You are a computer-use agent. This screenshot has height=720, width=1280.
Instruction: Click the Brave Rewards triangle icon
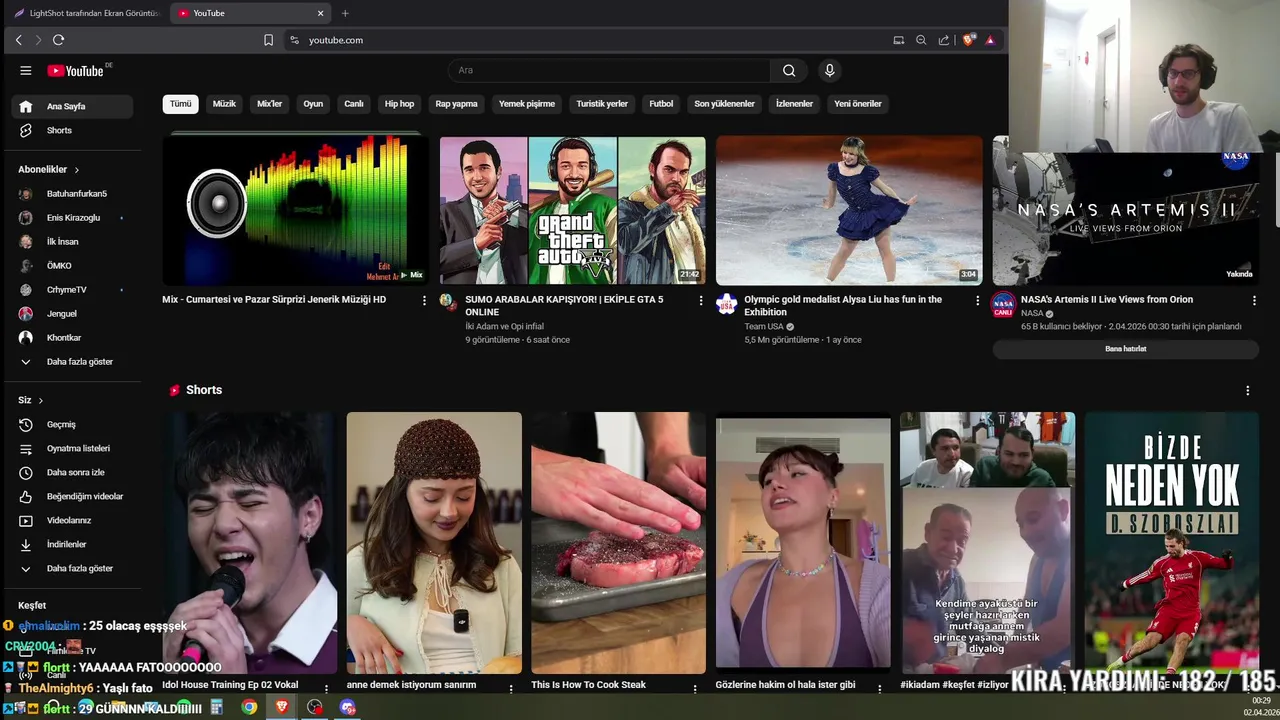point(990,40)
